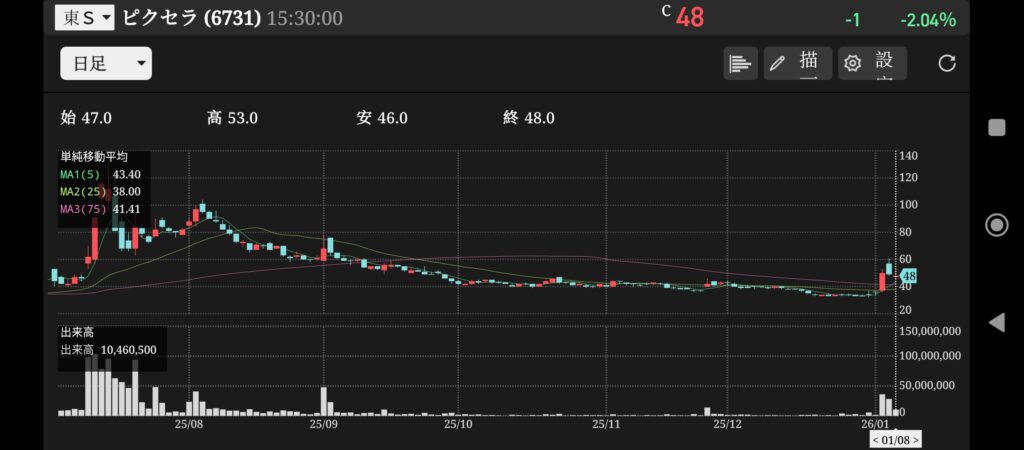Select the 単純移動平均 indicator title
This screenshot has width=1024, height=450.
(x=94, y=157)
